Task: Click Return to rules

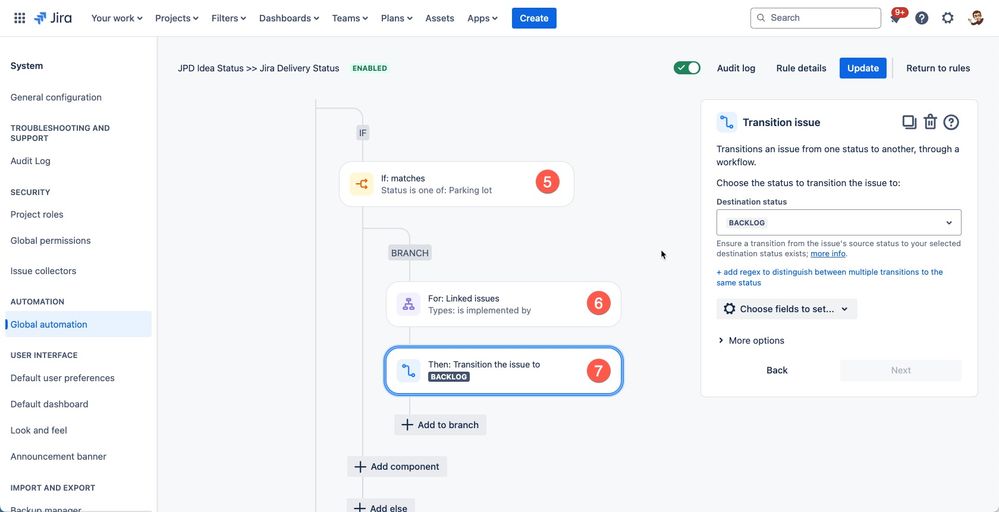Action: pos(938,68)
